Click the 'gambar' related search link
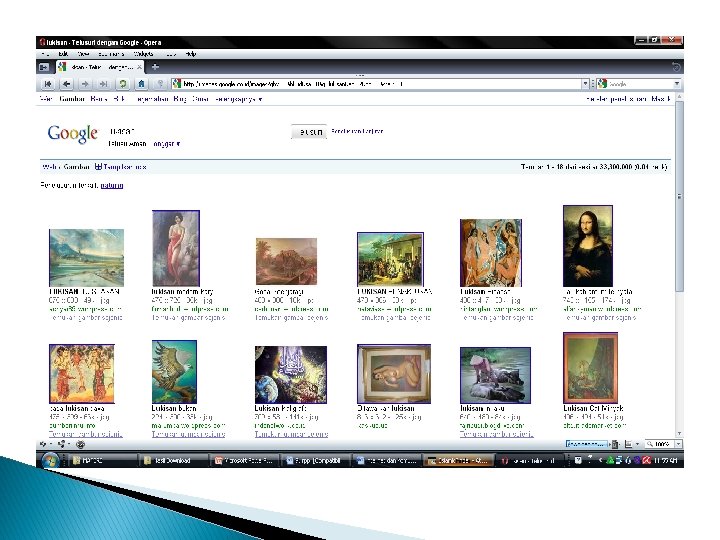The width and height of the screenshot is (720, 540). tap(112, 186)
